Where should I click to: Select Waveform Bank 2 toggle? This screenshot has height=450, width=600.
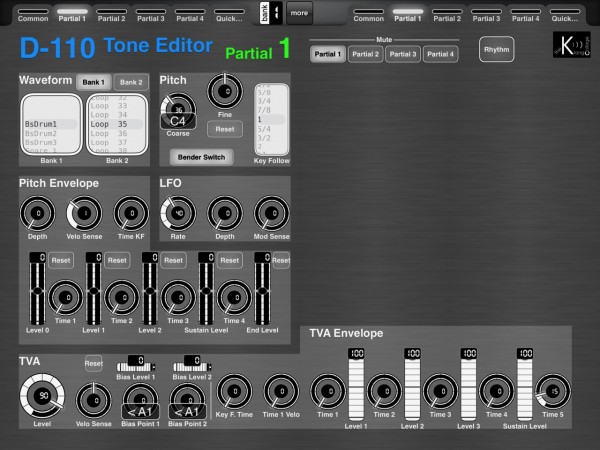tap(131, 82)
